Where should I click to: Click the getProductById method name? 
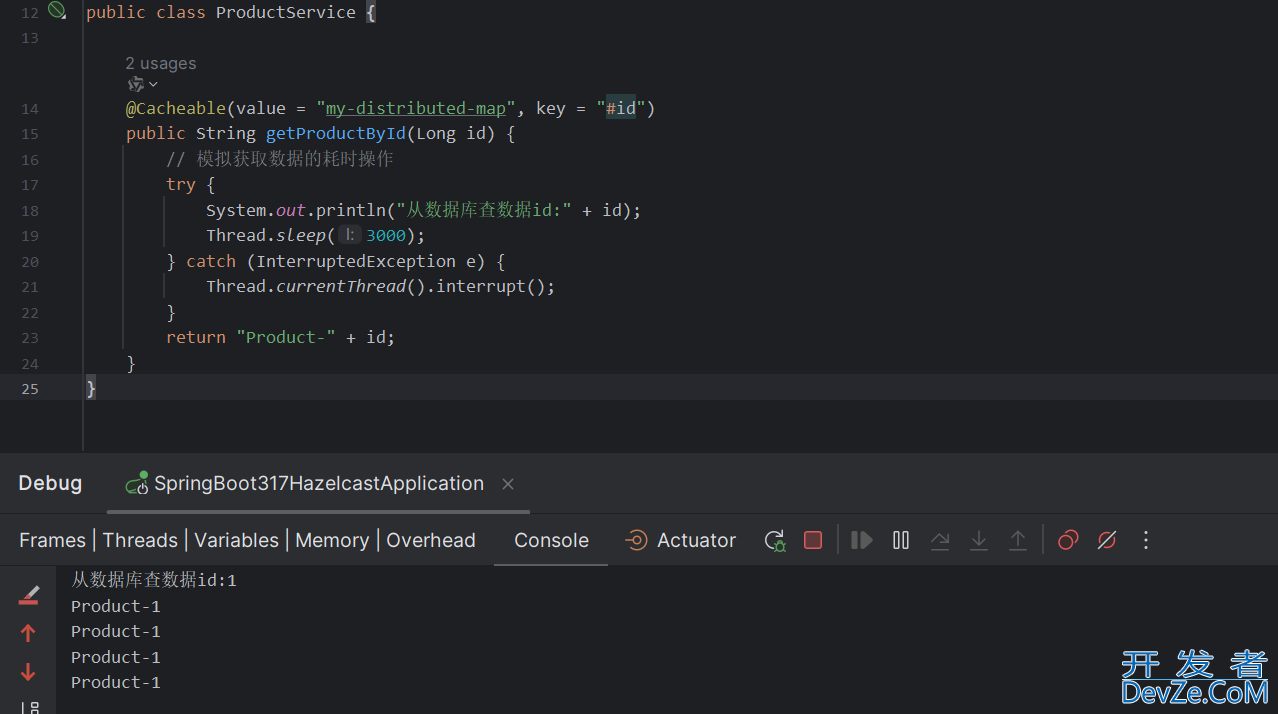336,134
